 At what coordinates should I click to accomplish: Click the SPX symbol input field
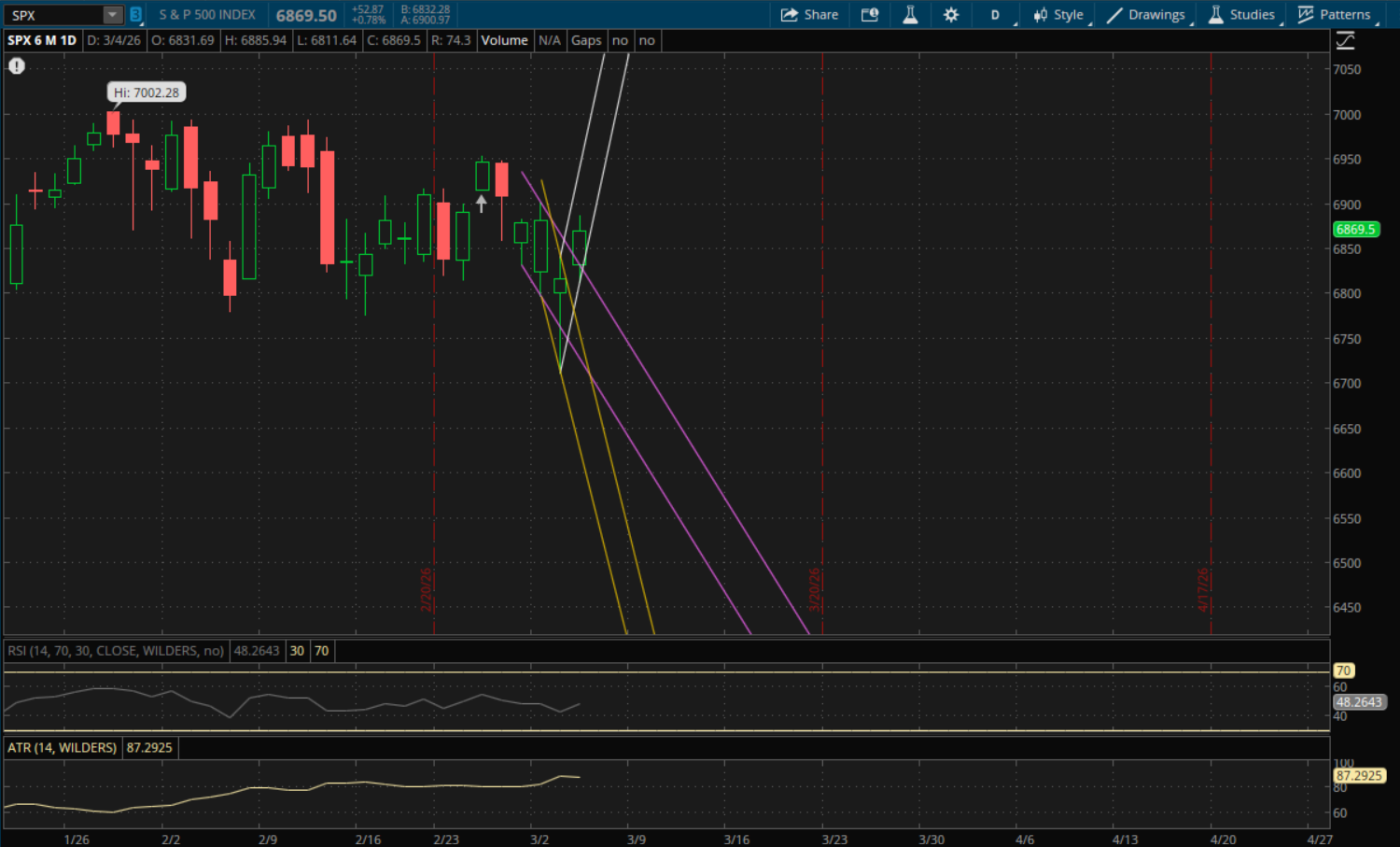click(54, 15)
